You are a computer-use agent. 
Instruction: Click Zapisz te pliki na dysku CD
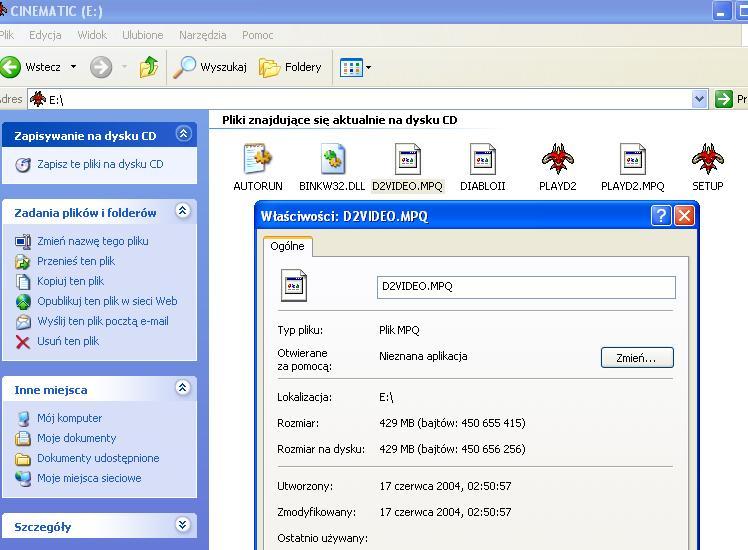point(100,164)
